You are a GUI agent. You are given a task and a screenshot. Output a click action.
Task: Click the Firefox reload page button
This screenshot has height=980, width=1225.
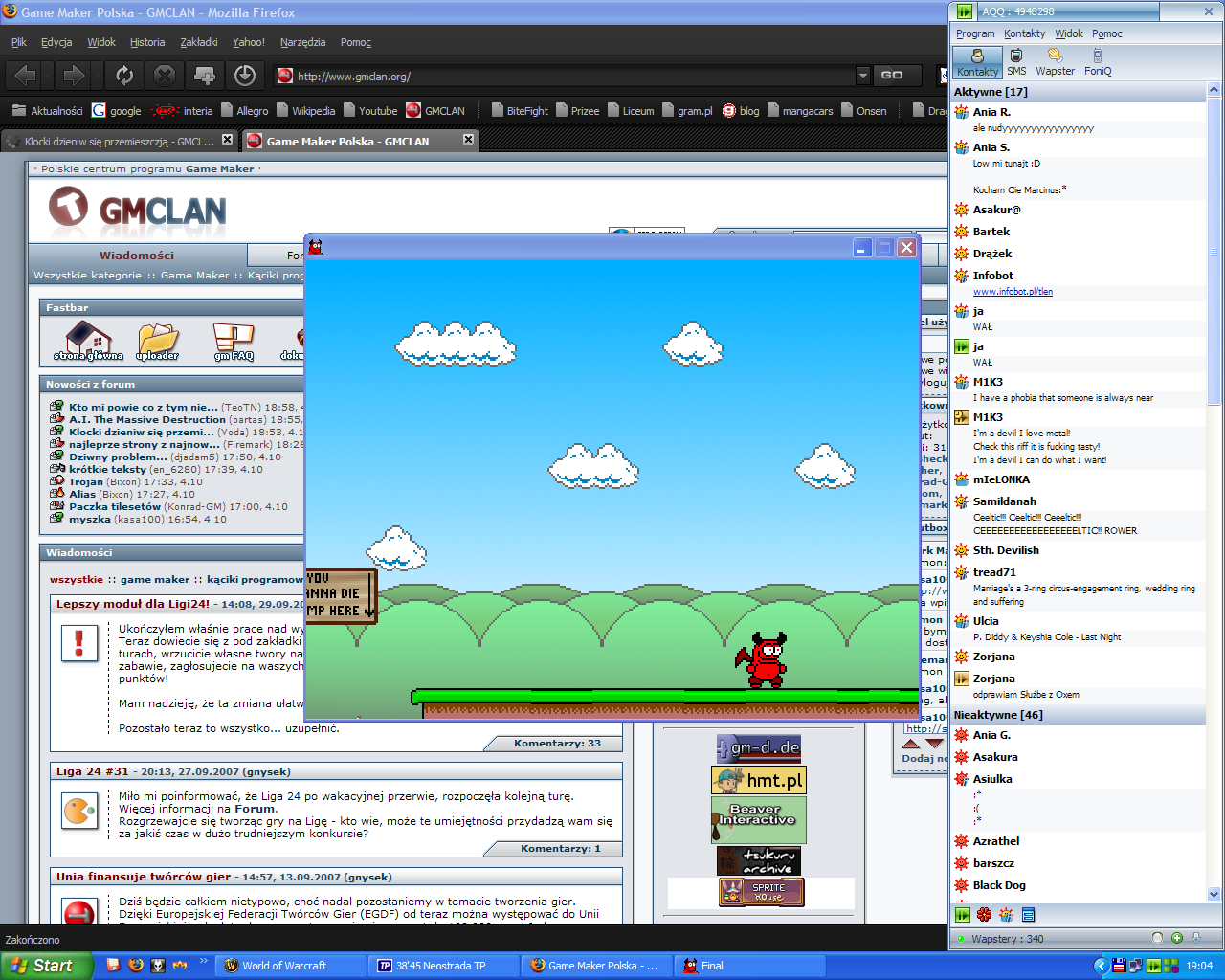click(124, 75)
